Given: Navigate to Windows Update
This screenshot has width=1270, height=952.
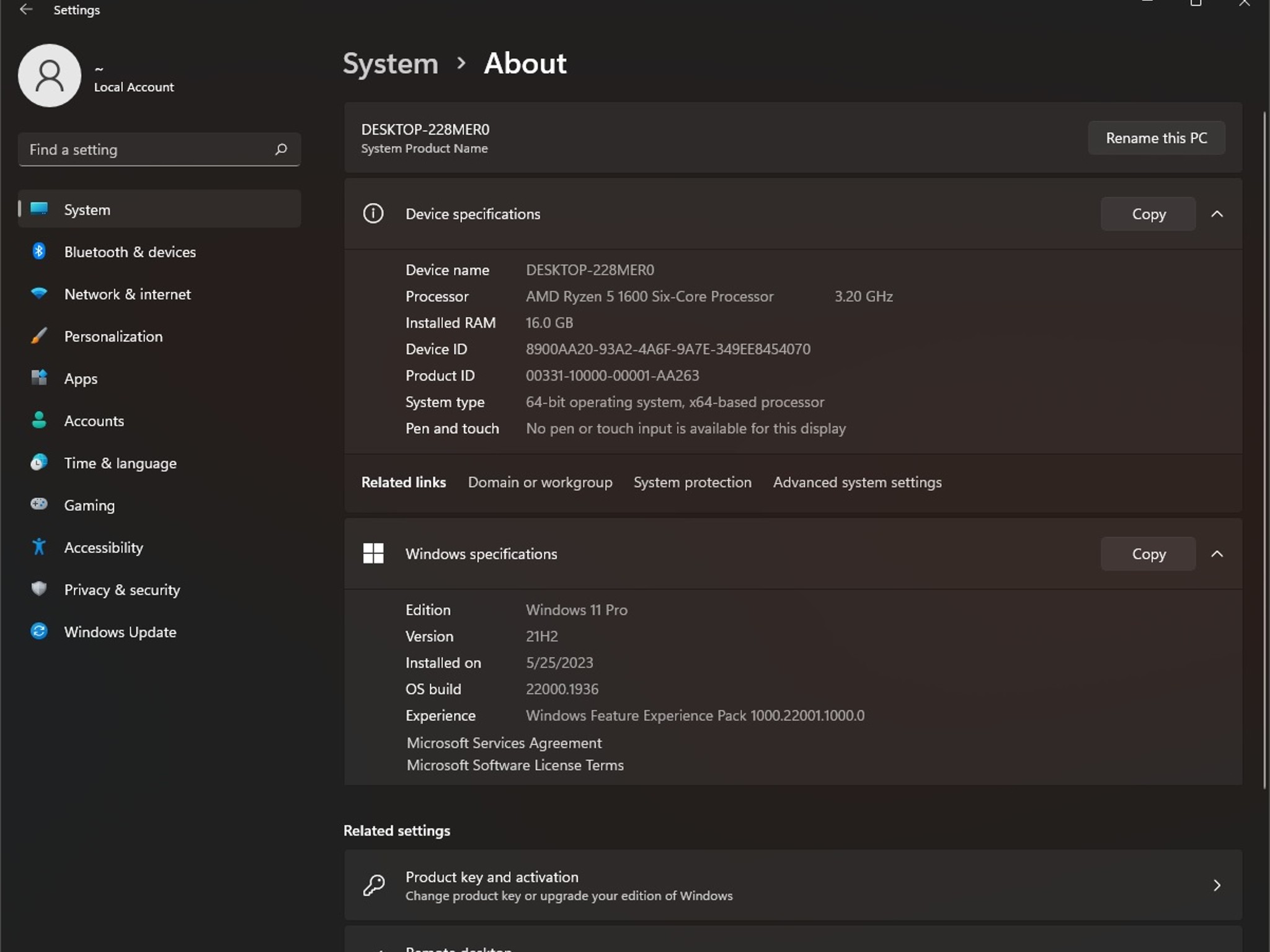Looking at the screenshot, I should 159,632.
